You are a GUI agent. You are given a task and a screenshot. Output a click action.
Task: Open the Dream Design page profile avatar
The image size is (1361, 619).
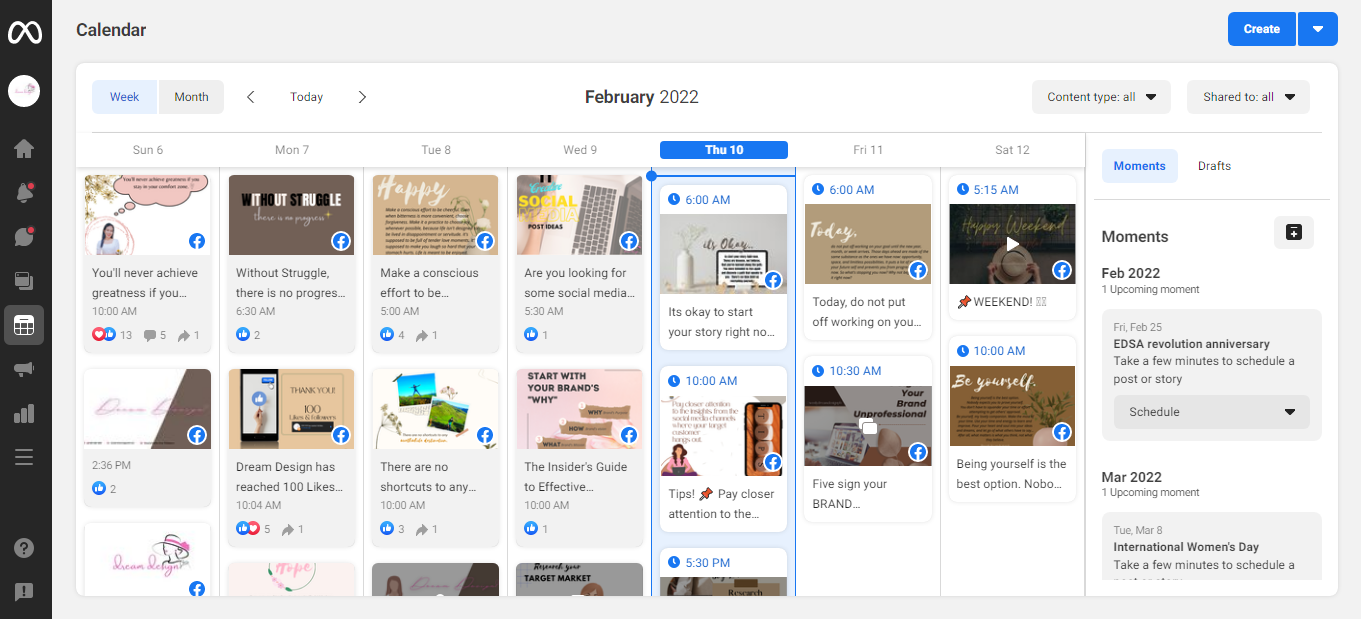pos(24,91)
